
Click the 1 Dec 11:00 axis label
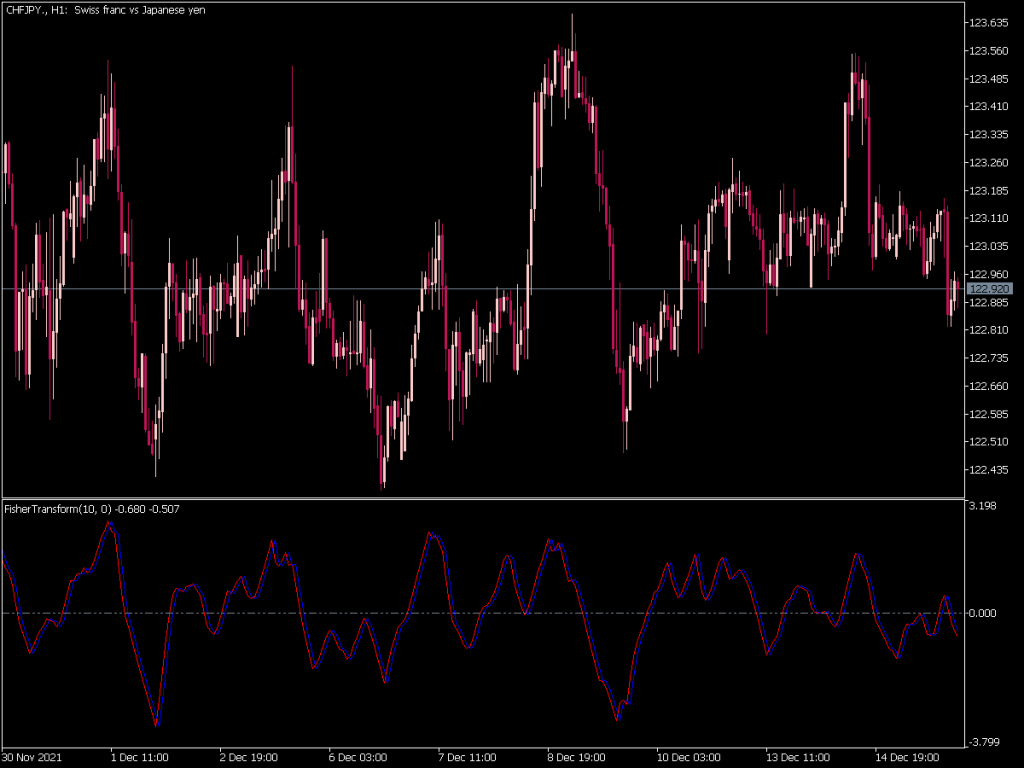point(139,758)
